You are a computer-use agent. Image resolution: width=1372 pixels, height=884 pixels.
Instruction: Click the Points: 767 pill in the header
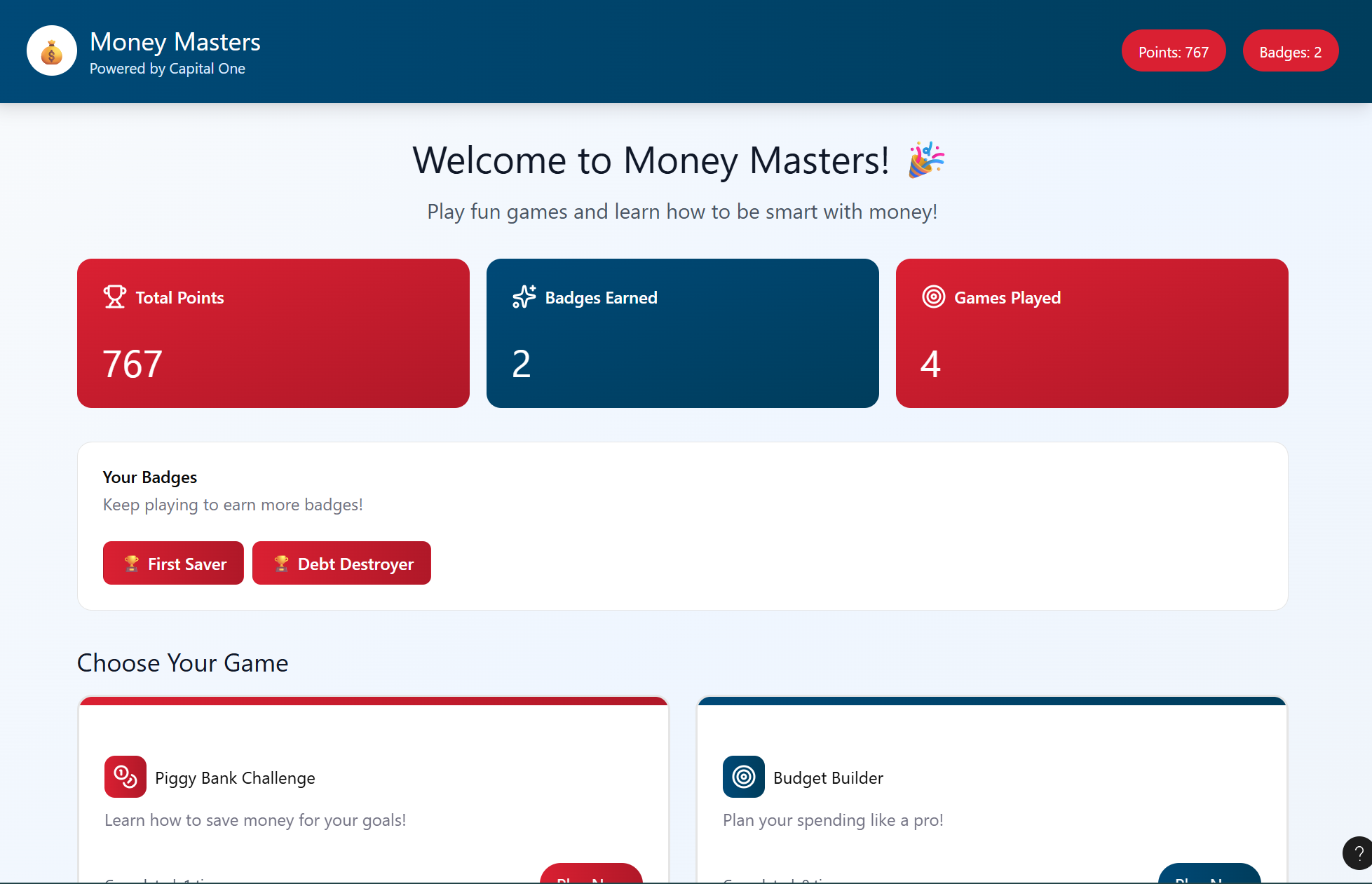pos(1173,51)
